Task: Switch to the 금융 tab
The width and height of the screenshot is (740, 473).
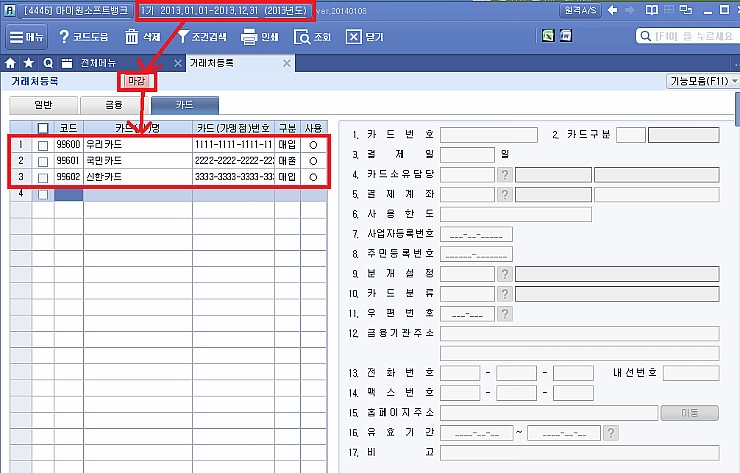Action: (114, 104)
